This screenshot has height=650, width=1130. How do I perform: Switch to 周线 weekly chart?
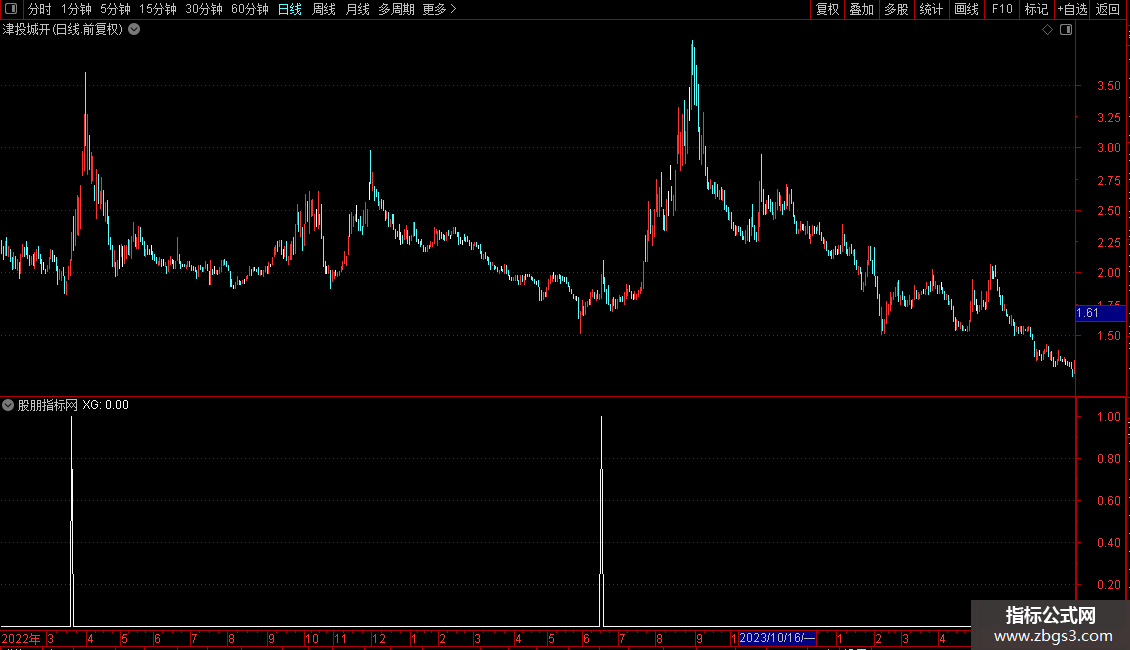pyautogui.click(x=324, y=9)
